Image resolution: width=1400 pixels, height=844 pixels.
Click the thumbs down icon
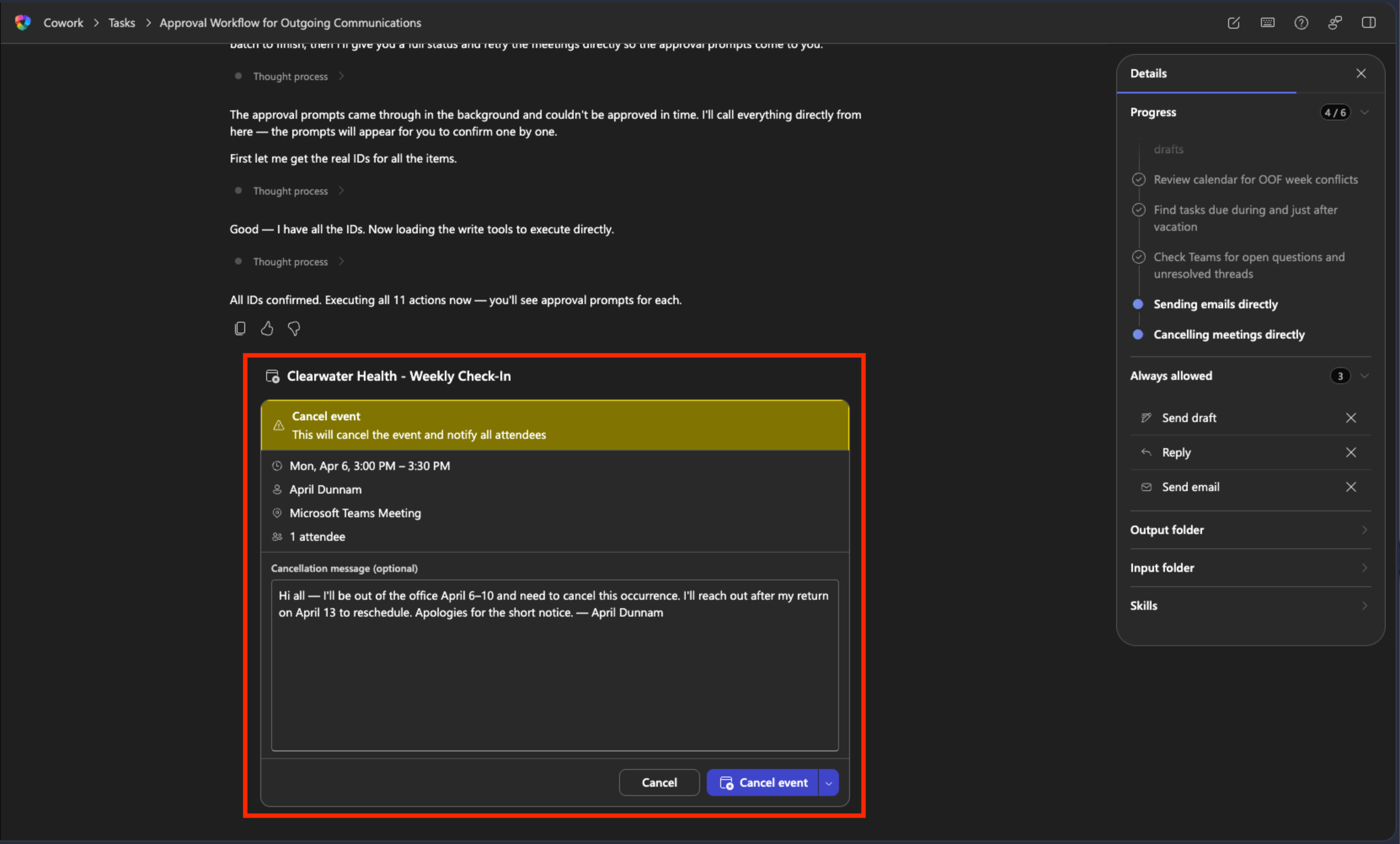[x=294, y=328]
